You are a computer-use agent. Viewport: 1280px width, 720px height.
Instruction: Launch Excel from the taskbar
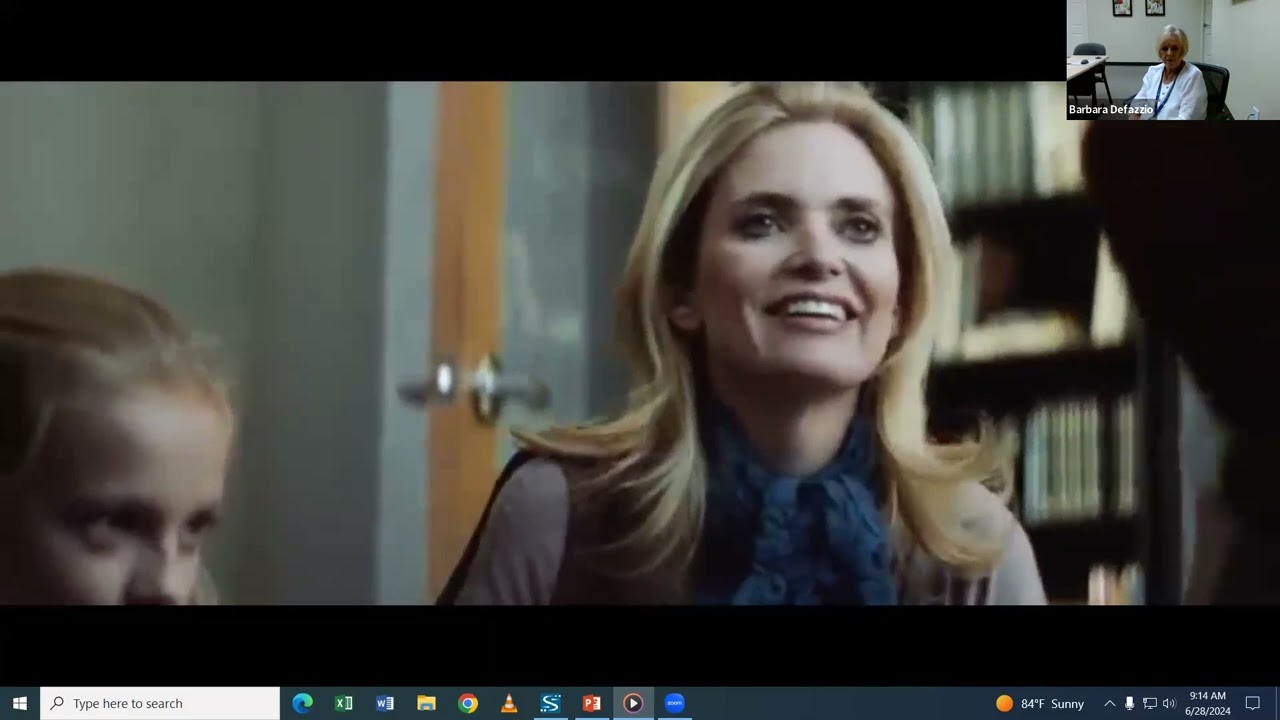pos(344,703)
